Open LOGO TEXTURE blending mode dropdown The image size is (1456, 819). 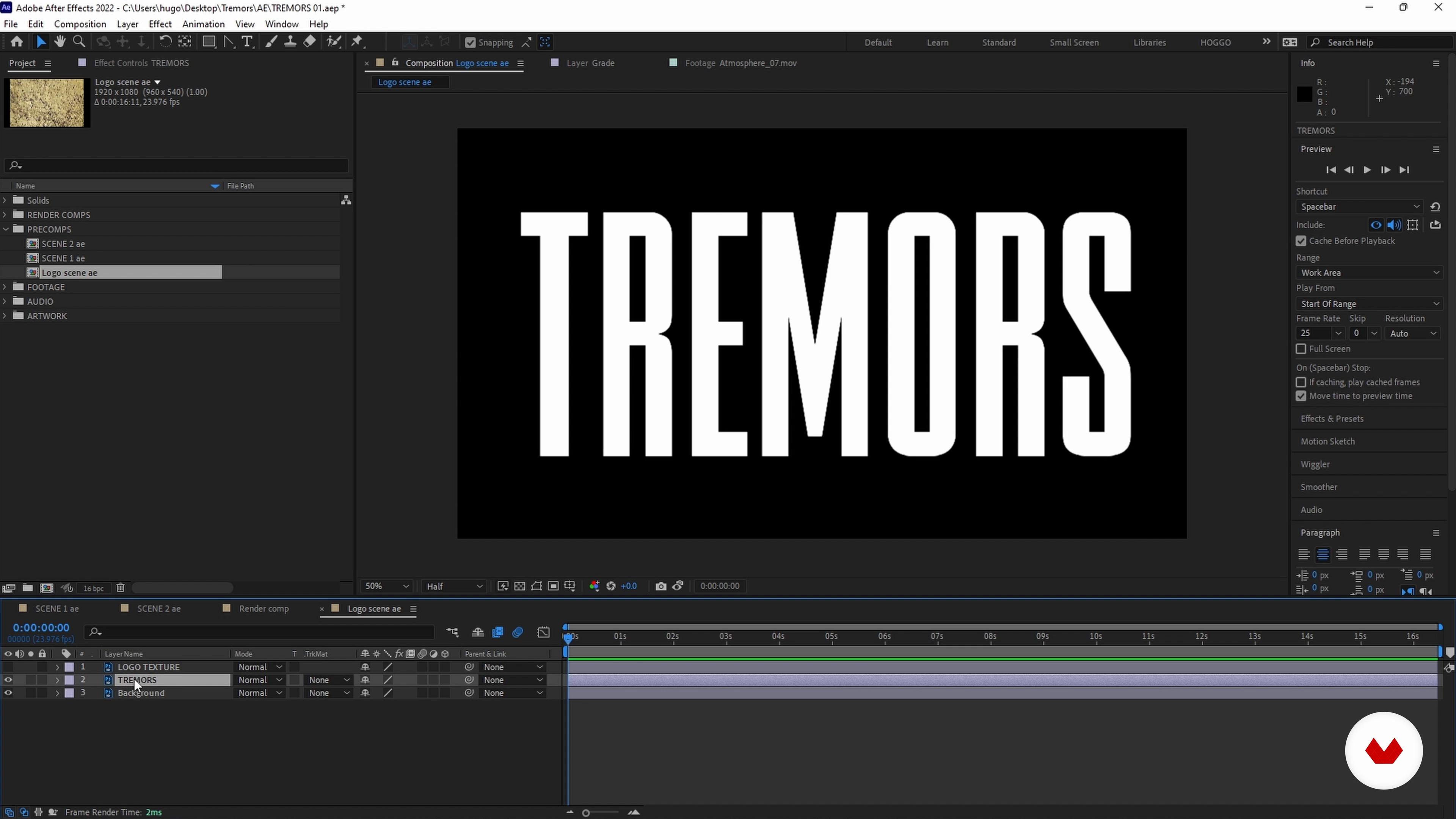[259, 667]
